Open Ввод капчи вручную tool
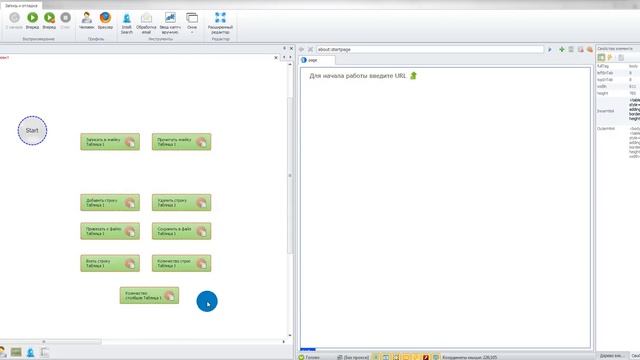The height and width of the screenshot is (360, 640). coord(170,23)
